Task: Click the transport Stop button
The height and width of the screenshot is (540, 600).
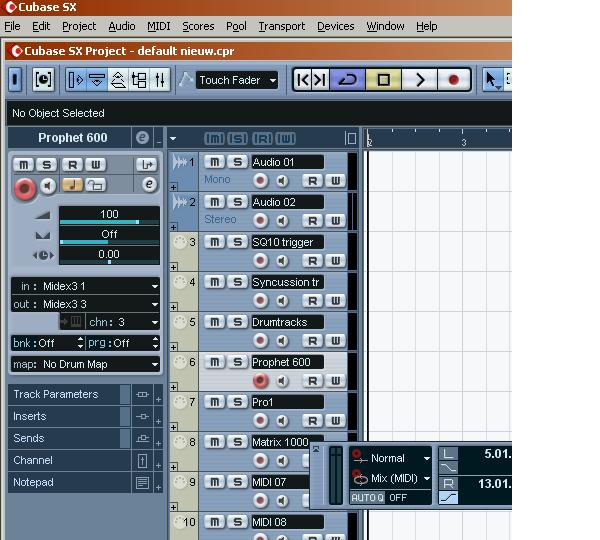Action: (x=383, y=80)
